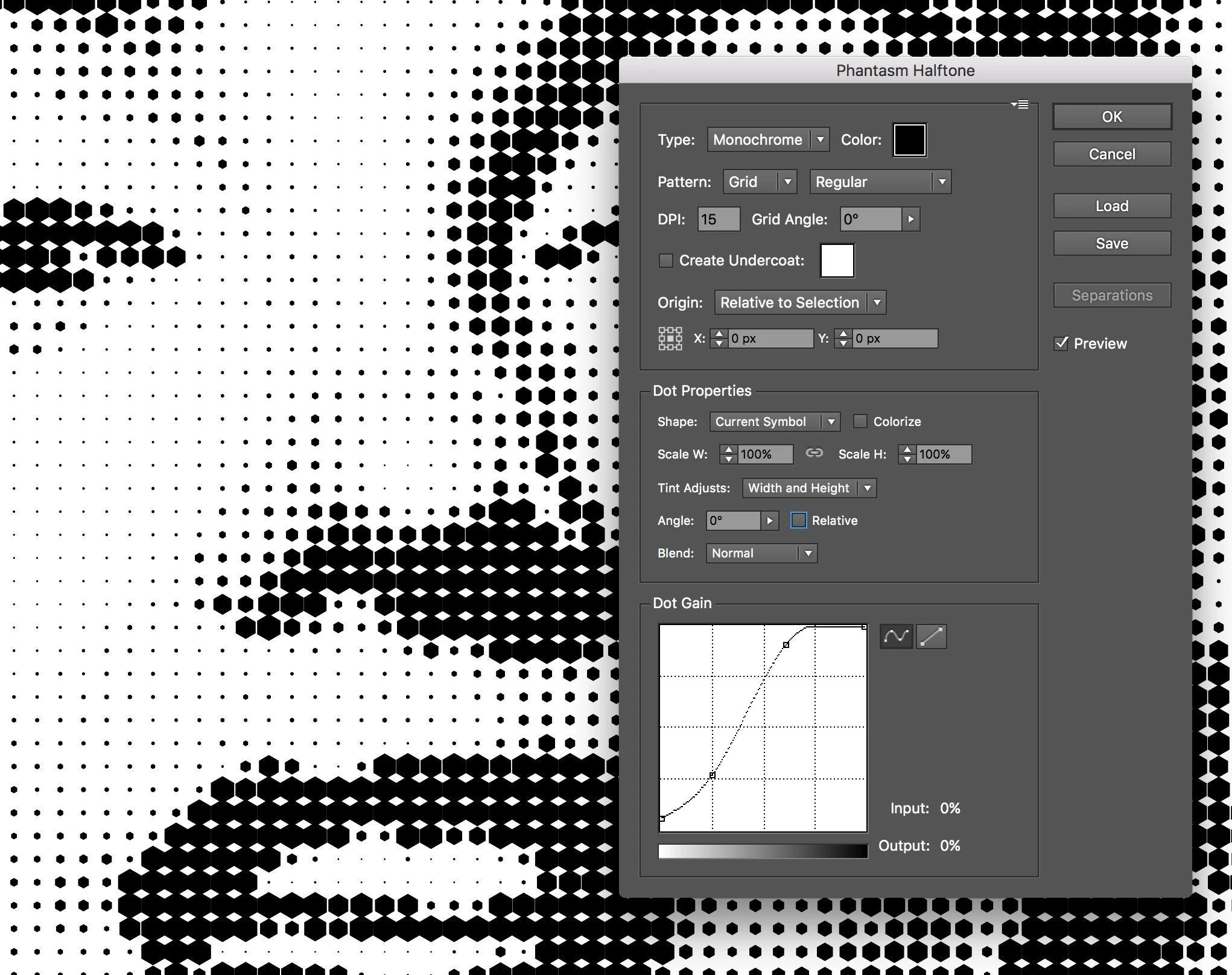Click the linear curve mode icon

tap(931, 637)
